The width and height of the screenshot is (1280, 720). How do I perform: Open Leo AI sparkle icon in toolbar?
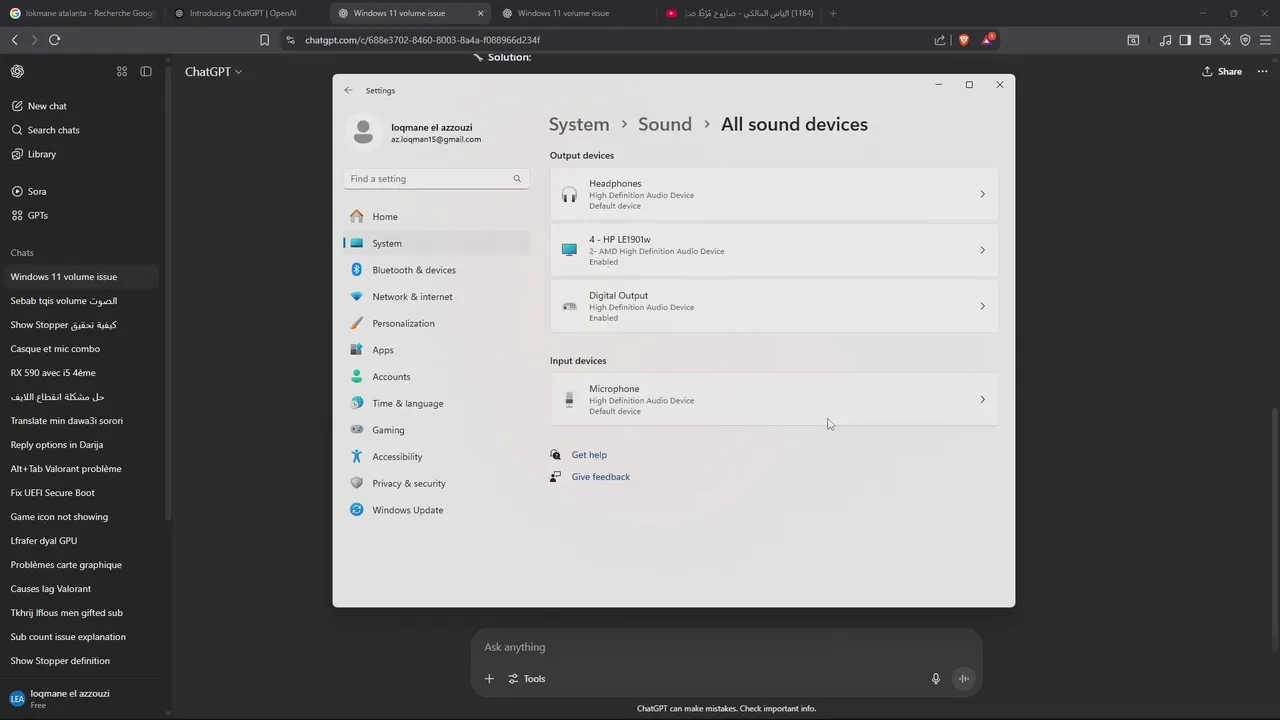pos(1225,40)
